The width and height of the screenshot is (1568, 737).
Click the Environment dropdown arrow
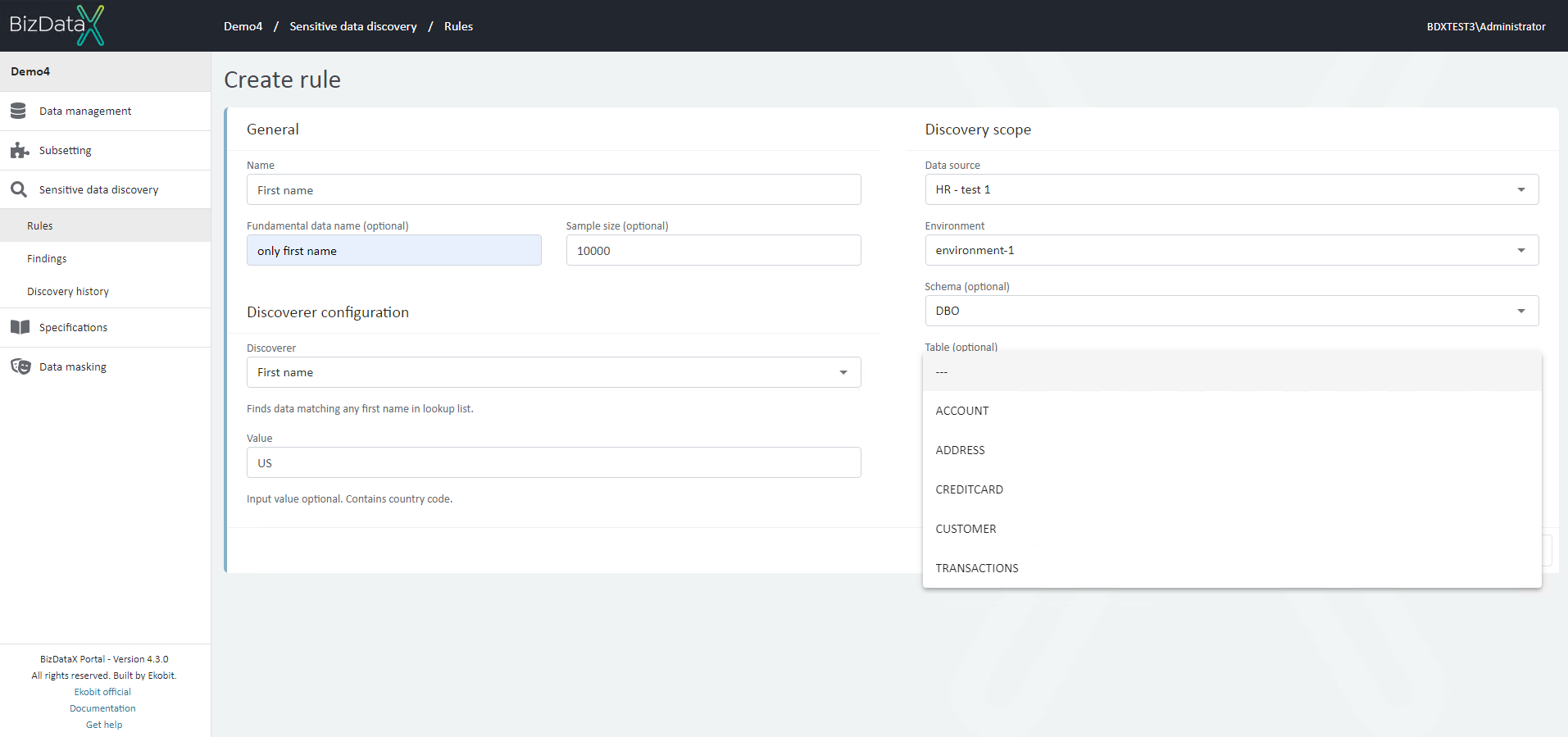[x=1520, y=250]
